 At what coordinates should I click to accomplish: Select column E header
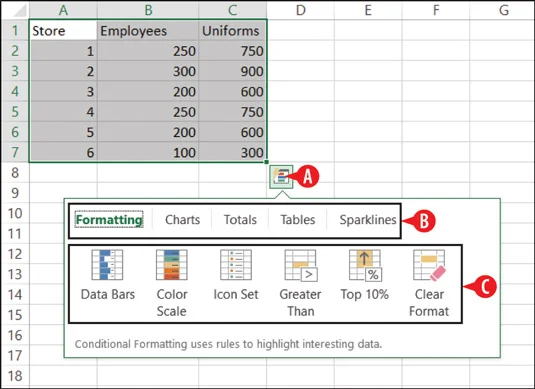(368, 10)
